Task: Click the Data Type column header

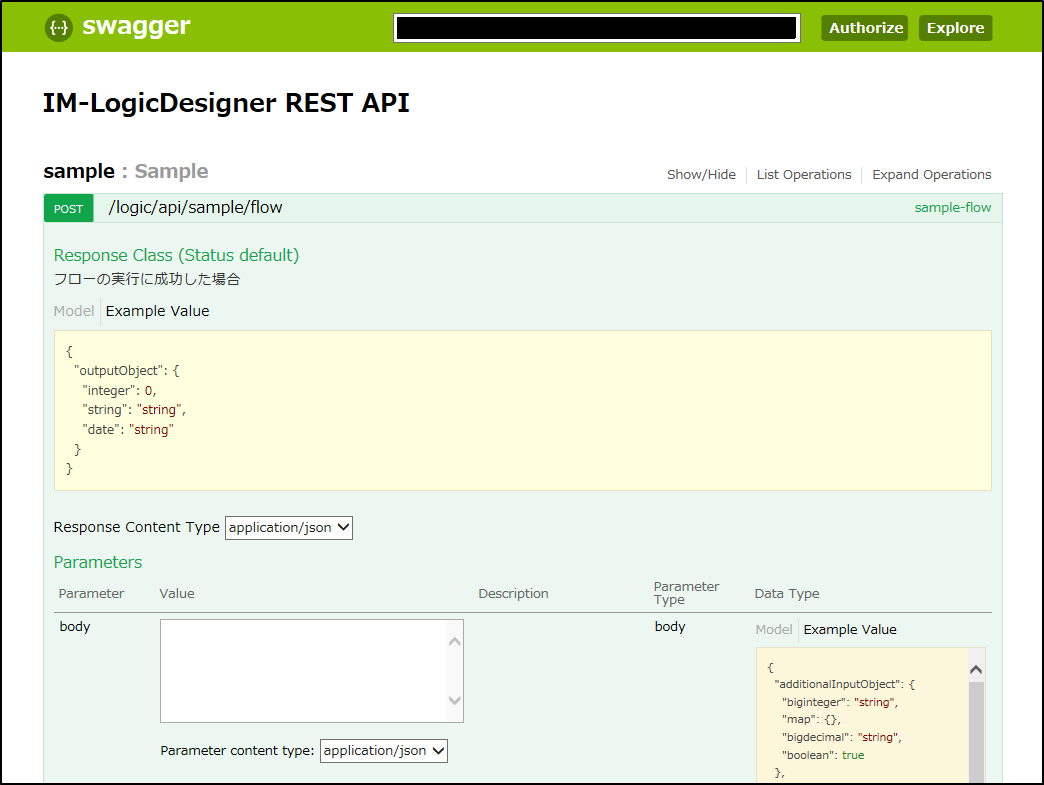Action: [786, 593]
